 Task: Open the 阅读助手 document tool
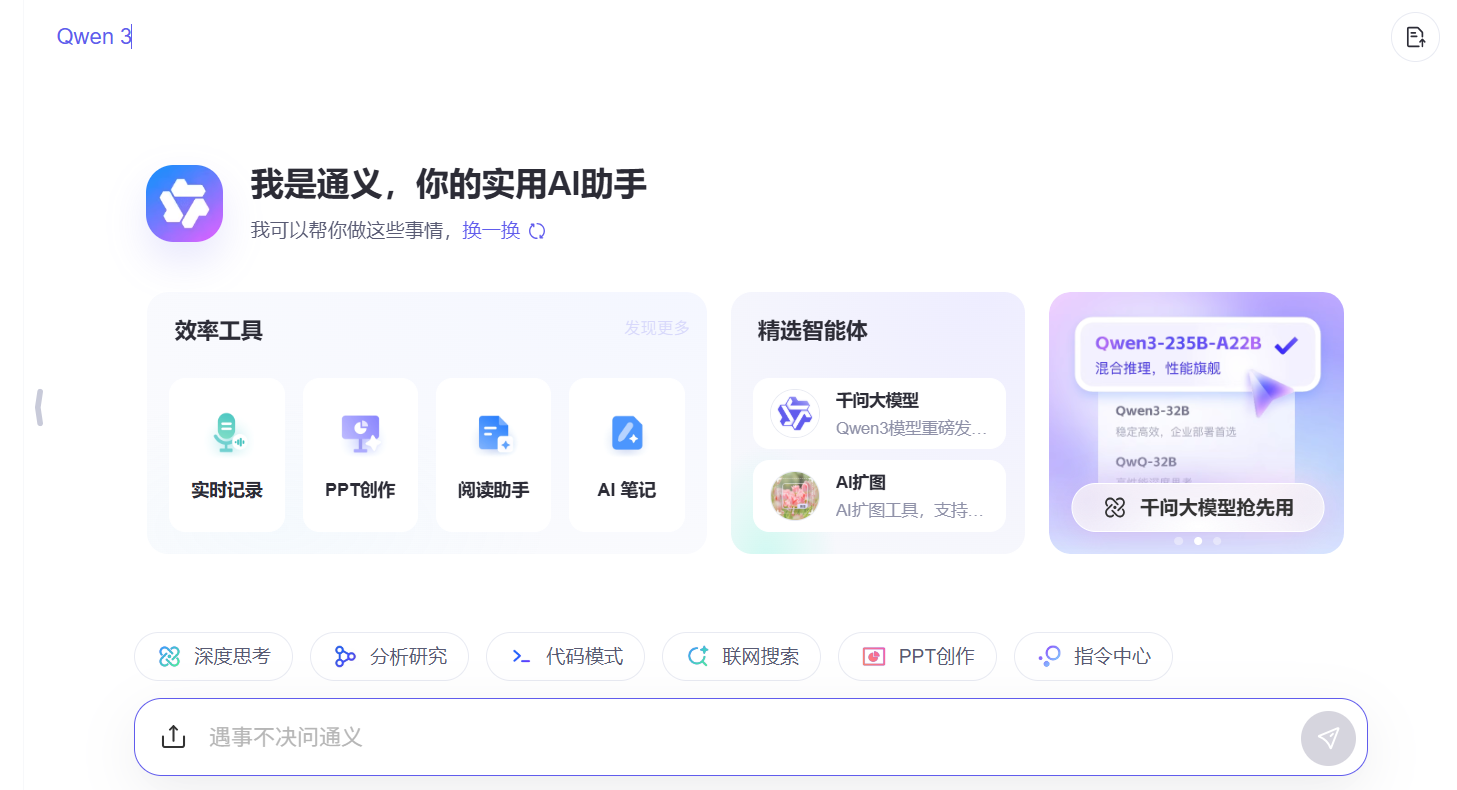493,455
